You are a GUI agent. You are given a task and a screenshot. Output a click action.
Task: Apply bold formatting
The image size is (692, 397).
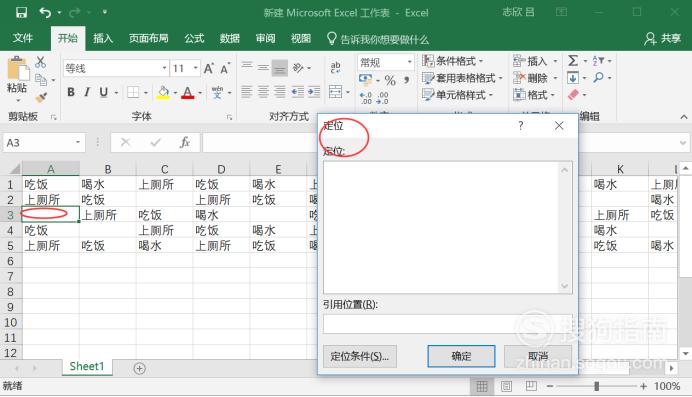pos(71,92)
